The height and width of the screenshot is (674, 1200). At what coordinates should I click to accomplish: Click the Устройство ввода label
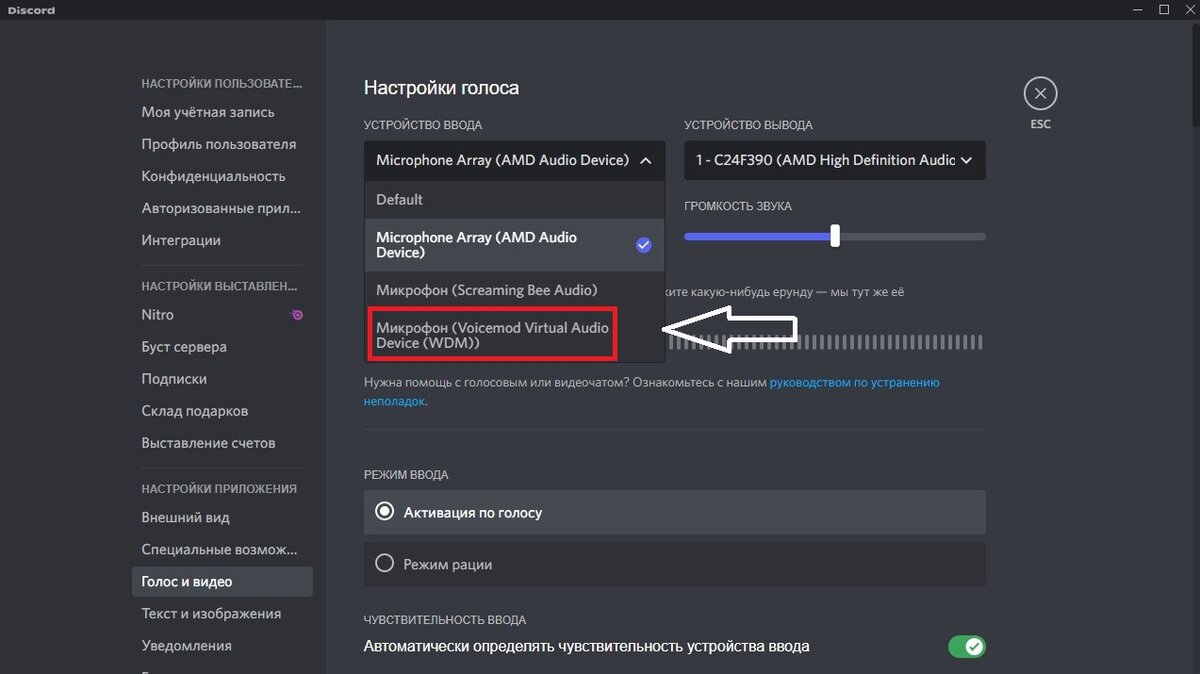[423, 125]
